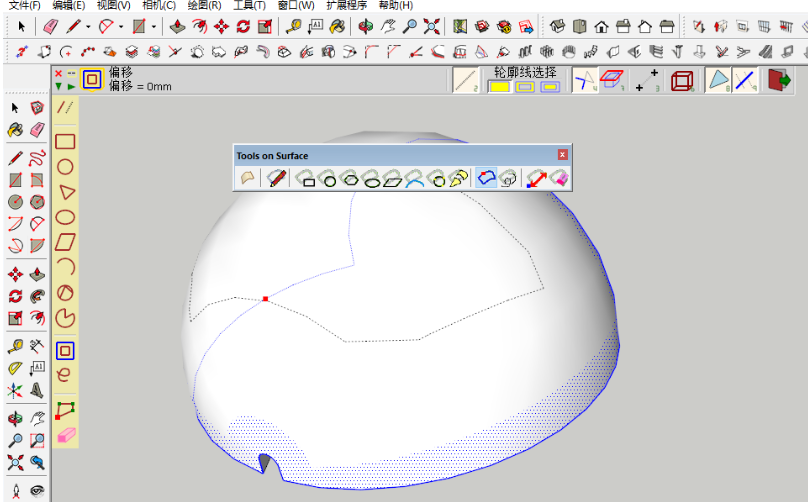The image size is (808, 502).
Task: Pick the eraser in Tools on Surface
Action: click(559, 179)
